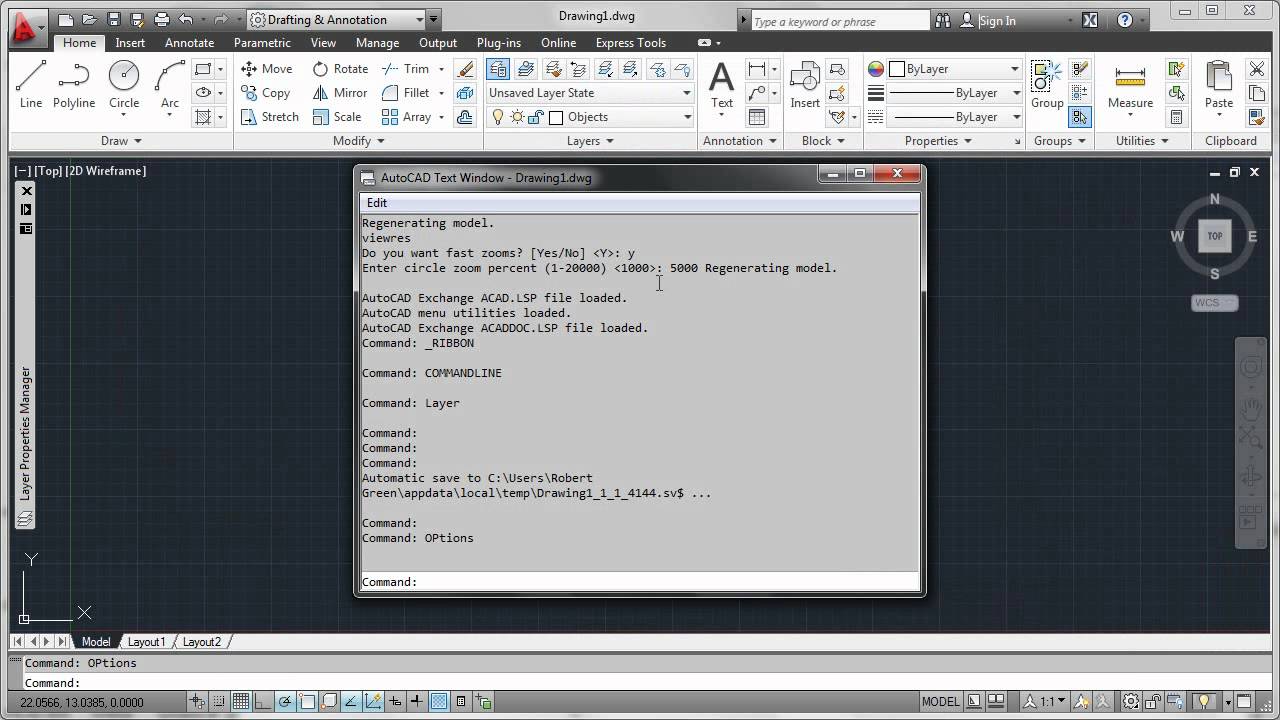
Task: Click the Plot printer icon in quick access toolbar
Action: coord(162,19)
